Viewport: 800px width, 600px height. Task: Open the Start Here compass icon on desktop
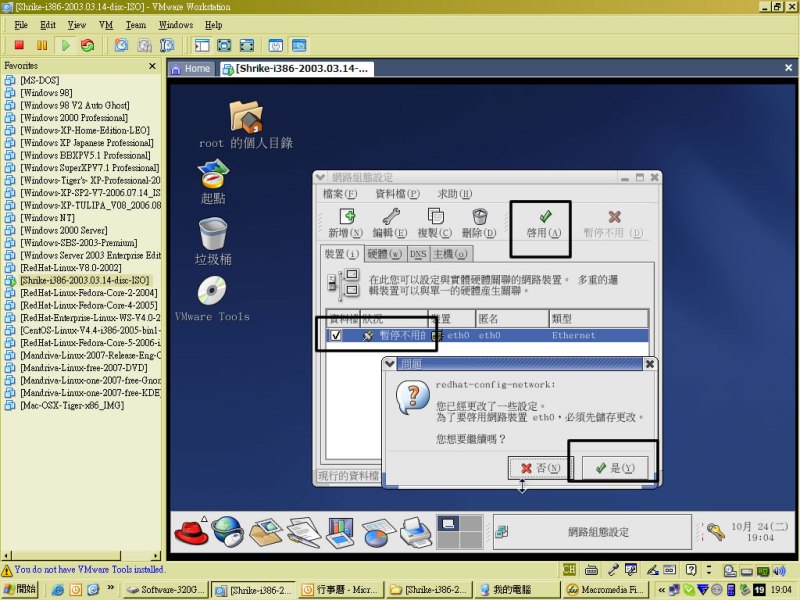point(213,174)
